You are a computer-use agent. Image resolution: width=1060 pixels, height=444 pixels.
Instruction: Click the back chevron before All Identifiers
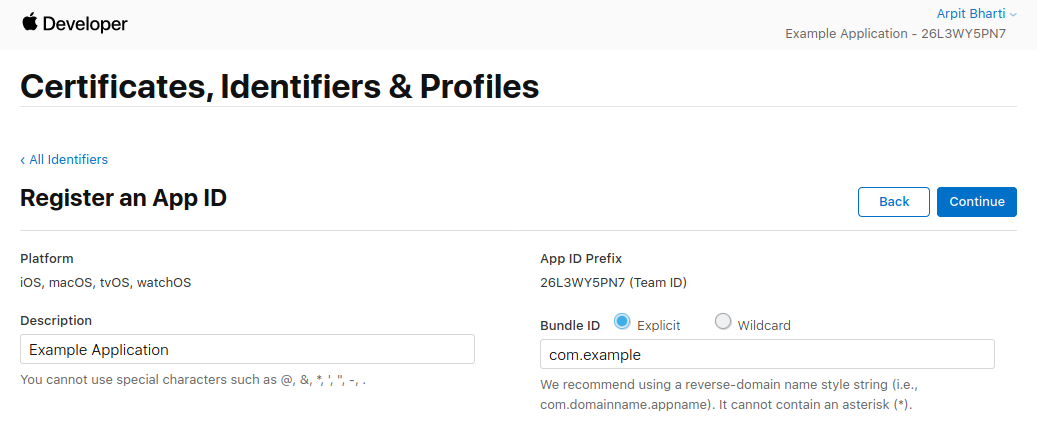click(x=22, y=160)
